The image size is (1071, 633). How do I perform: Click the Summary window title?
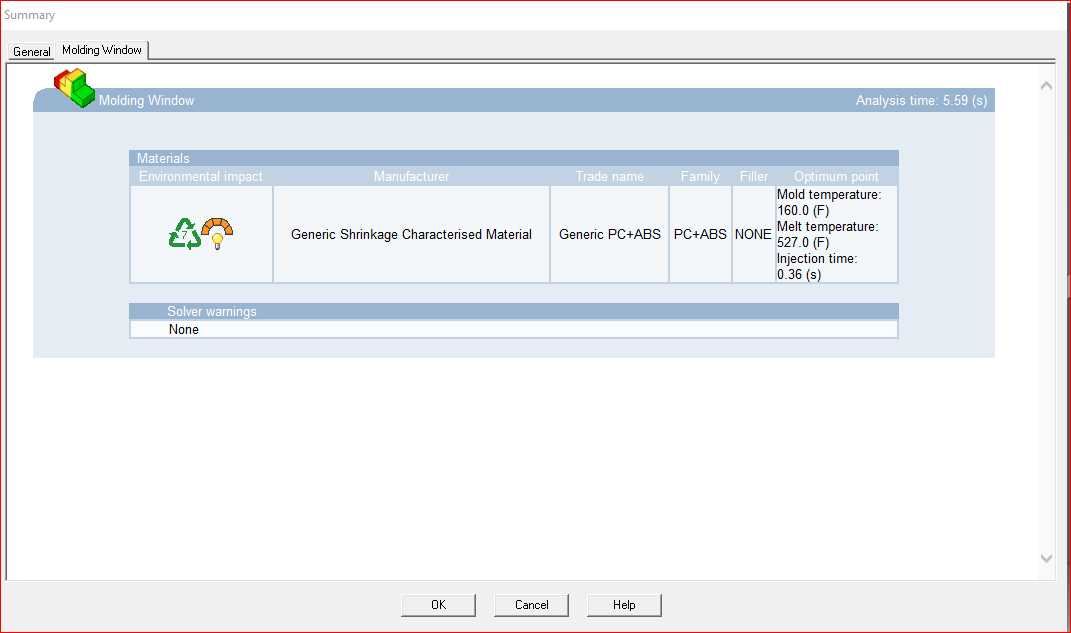pyautogui.click(x=29, y=15)
